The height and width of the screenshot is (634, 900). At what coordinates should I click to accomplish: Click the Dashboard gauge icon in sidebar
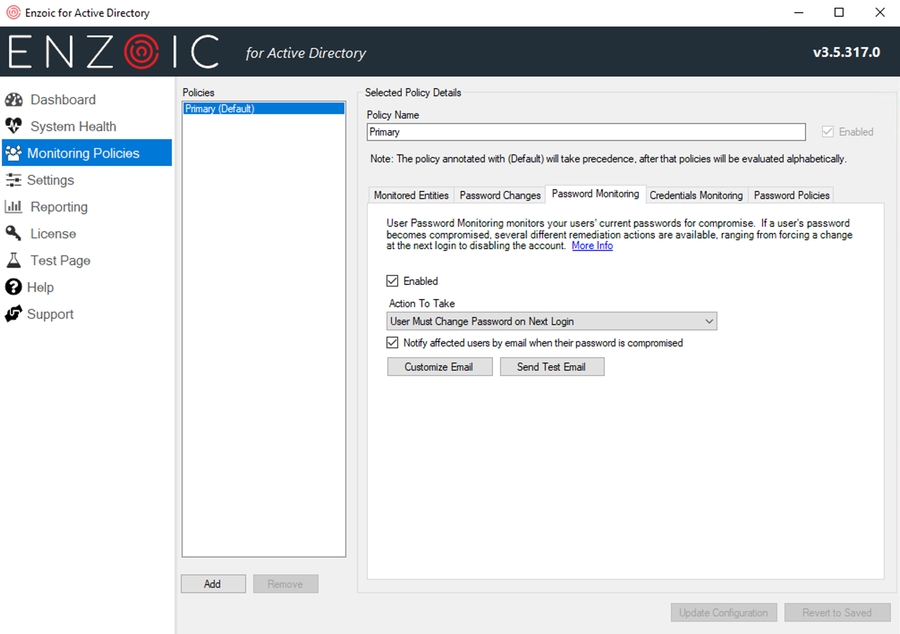point(14,100)
